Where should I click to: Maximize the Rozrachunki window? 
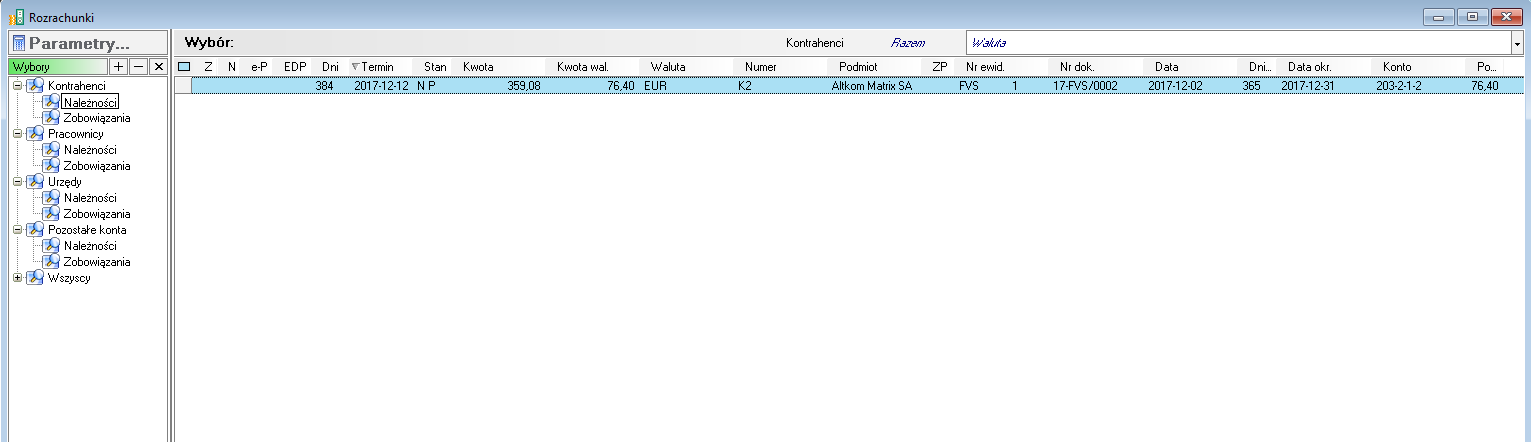coord(1471,17)
